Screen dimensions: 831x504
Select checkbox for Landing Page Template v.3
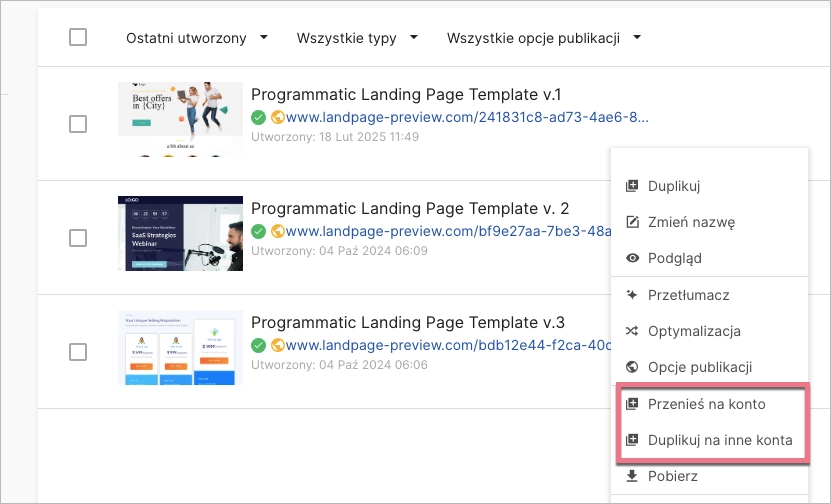pos(78,352)
